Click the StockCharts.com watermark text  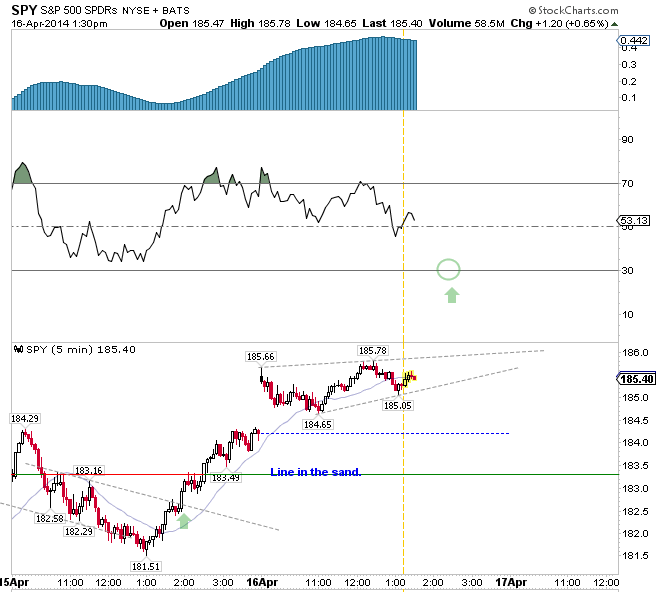(x=573, y=10)
